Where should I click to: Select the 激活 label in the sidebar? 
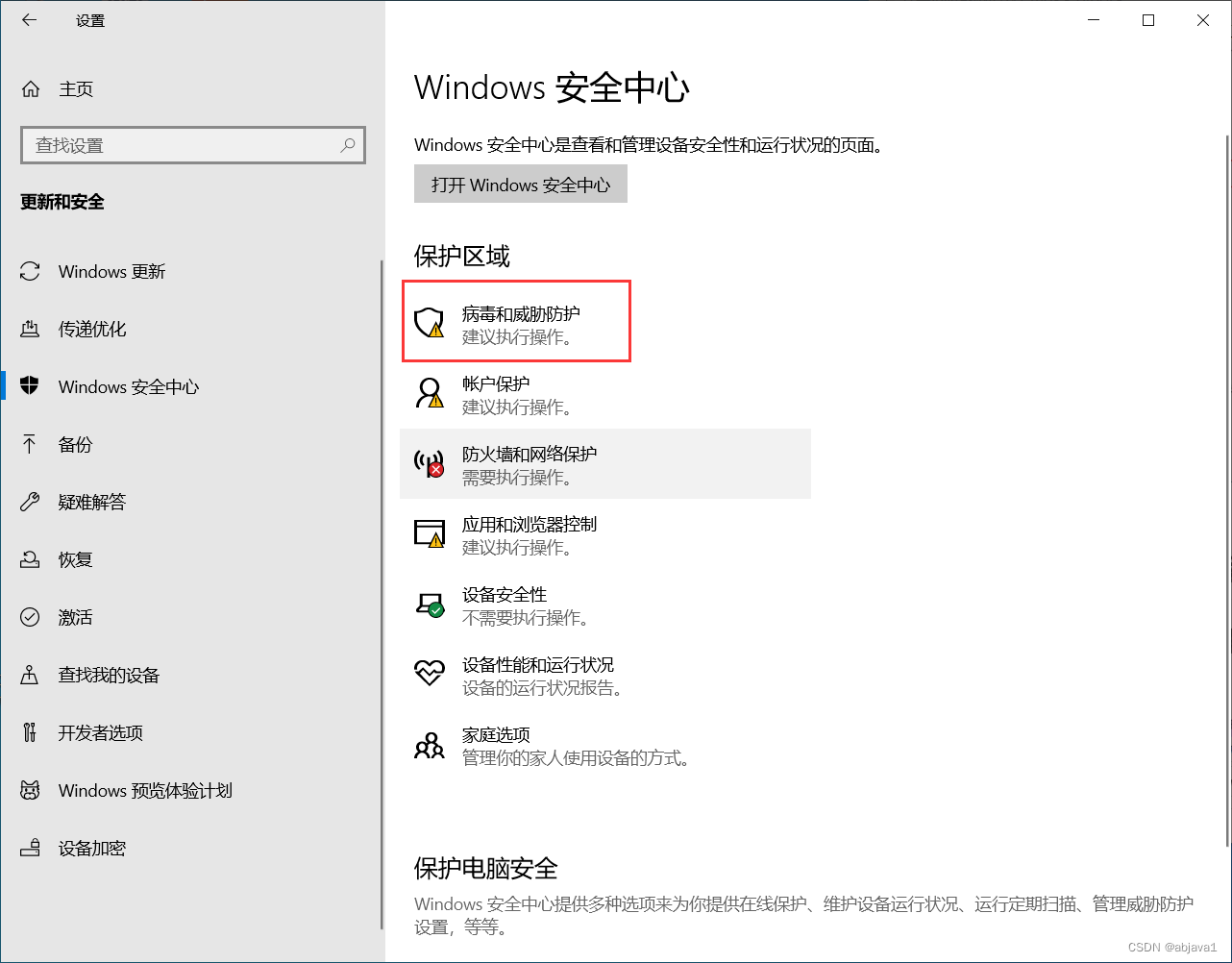click(x=76, y=618)
